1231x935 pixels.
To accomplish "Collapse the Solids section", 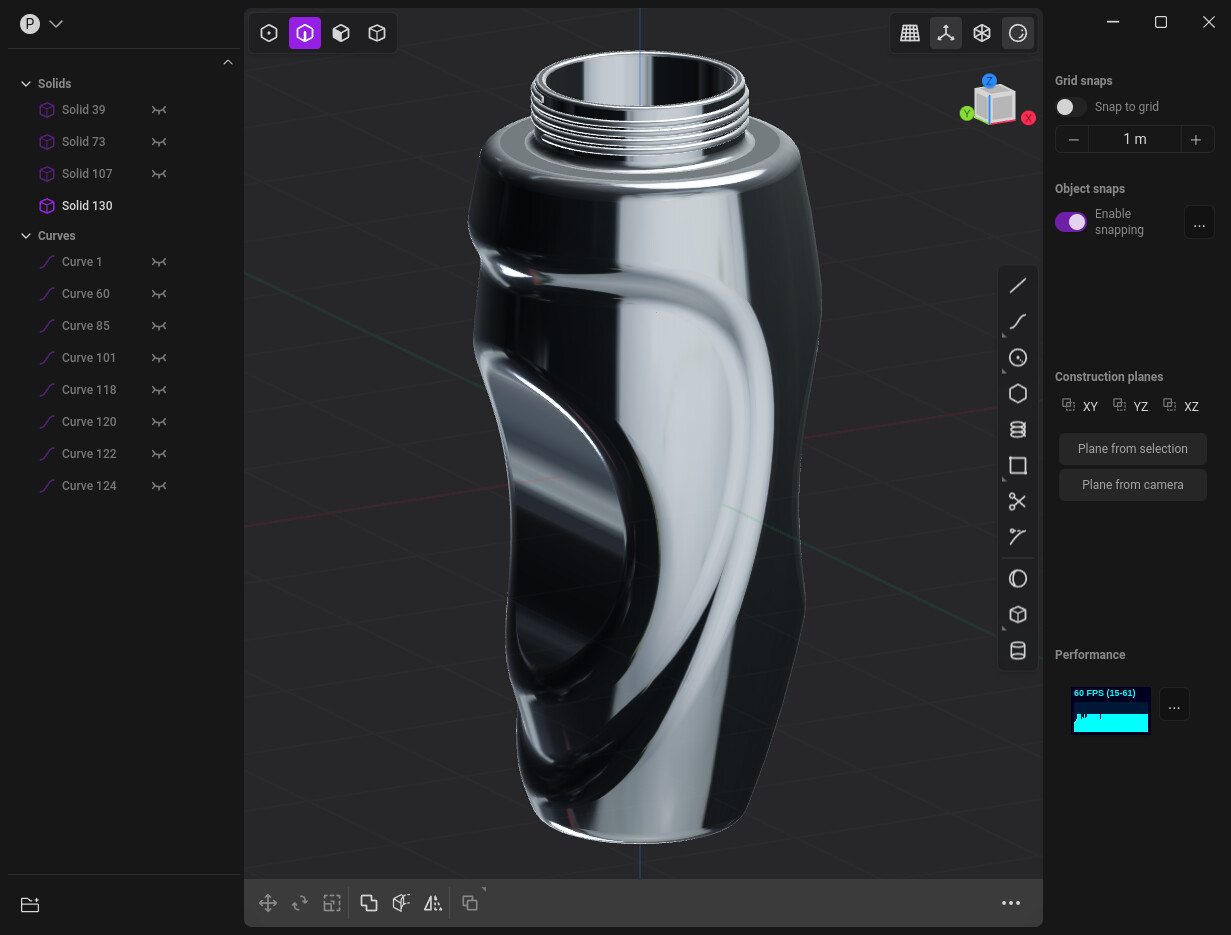I will (x=26, y=83).
